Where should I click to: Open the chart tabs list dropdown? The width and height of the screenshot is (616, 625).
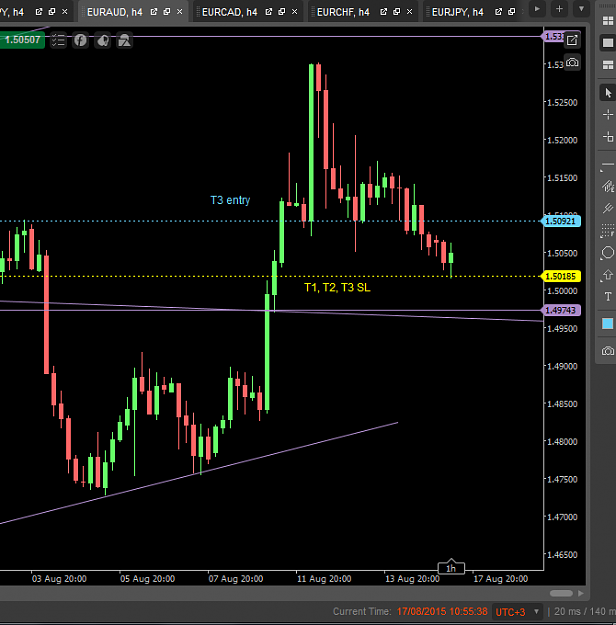(x=581, y=8)
